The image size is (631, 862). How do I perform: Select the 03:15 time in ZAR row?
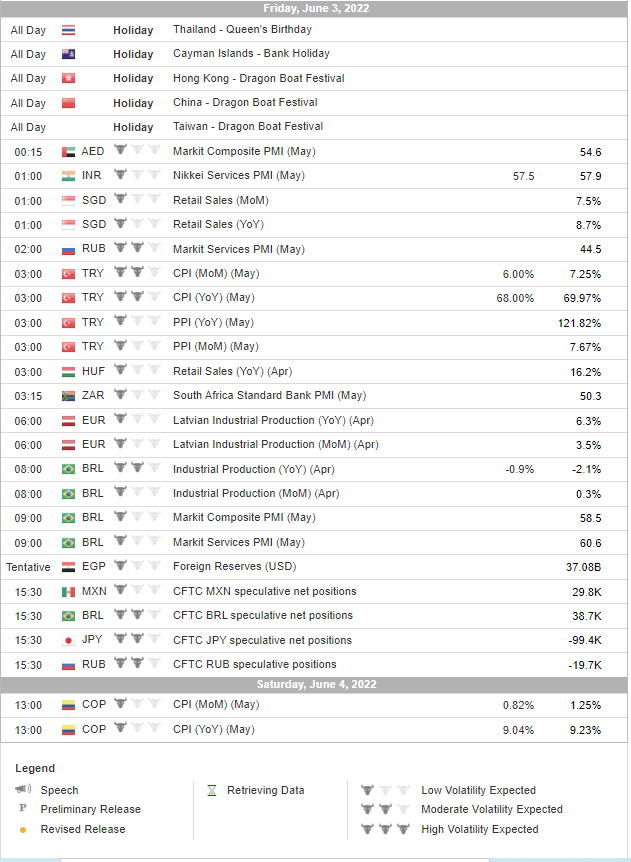coord(28,396)
